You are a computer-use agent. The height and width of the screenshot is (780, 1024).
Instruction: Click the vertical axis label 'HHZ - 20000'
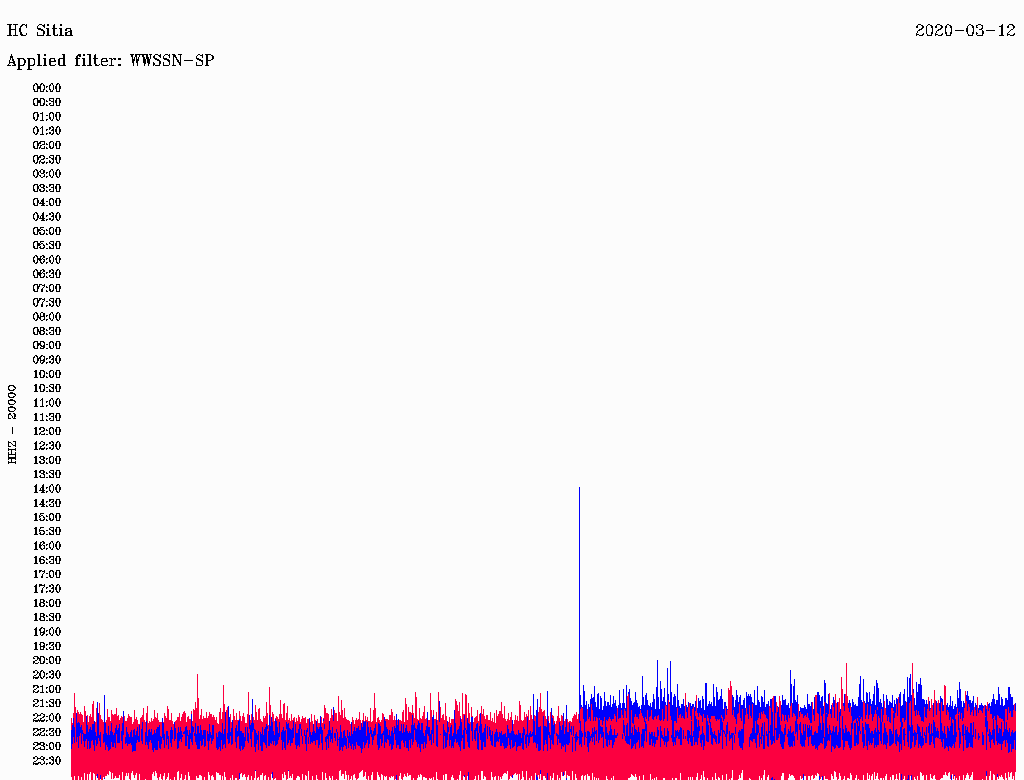point(12,424)
